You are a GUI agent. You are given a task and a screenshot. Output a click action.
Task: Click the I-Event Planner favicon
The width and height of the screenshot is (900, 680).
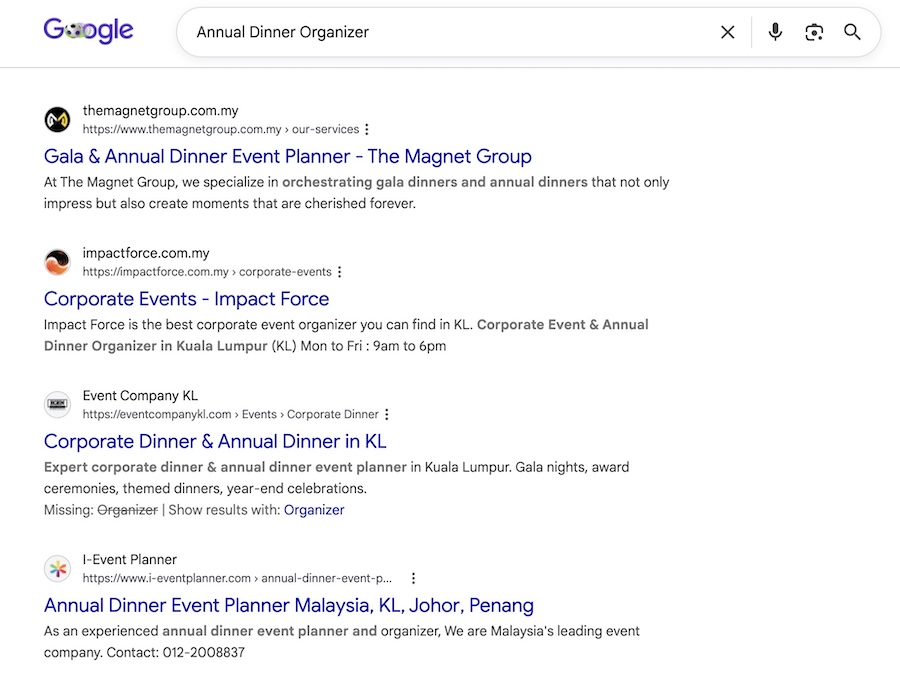pos(57,569)
